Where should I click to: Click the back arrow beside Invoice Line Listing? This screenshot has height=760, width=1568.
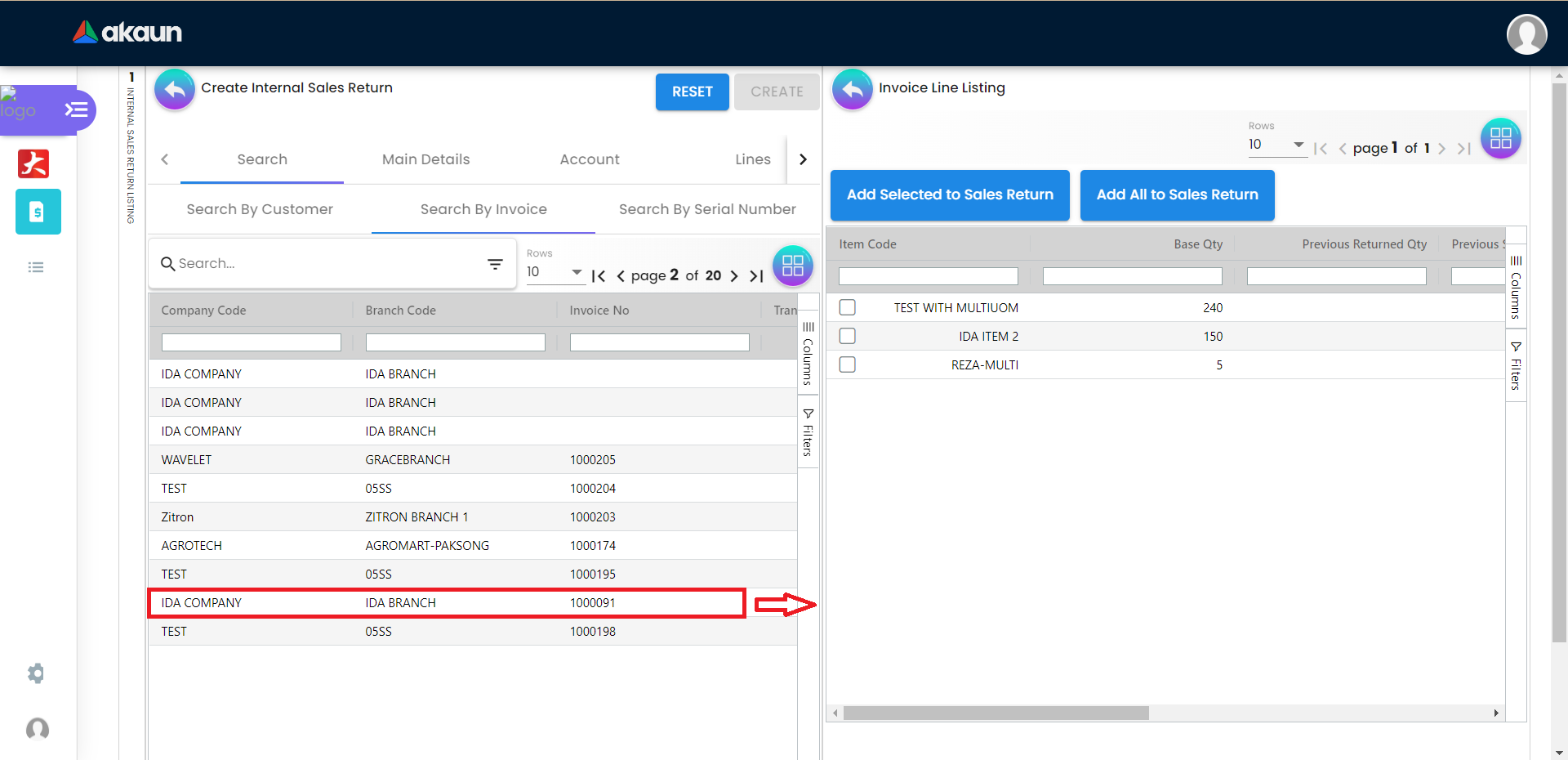(x=852, y=89)
